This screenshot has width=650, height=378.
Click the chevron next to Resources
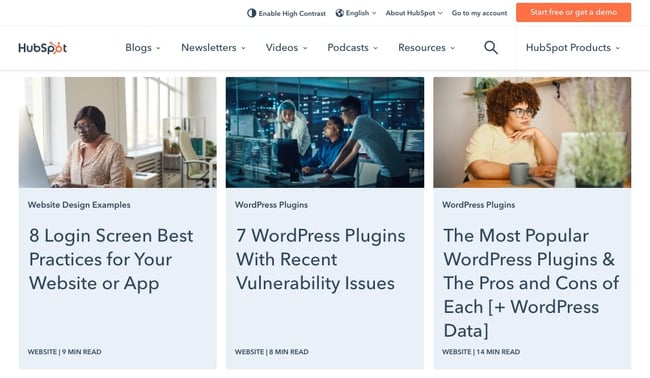tap(453, 48)
